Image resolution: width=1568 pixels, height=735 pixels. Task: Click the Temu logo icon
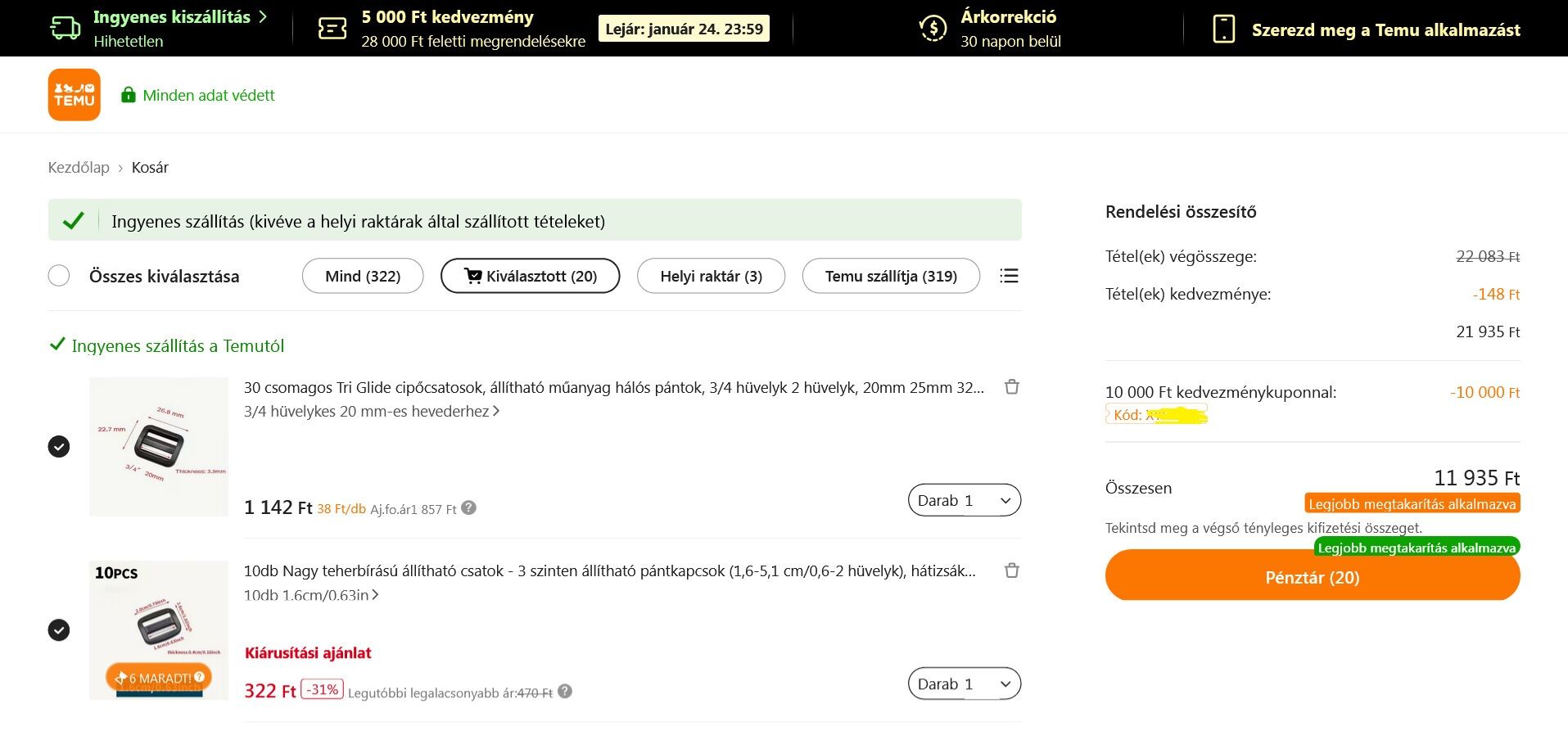[74, 95]
